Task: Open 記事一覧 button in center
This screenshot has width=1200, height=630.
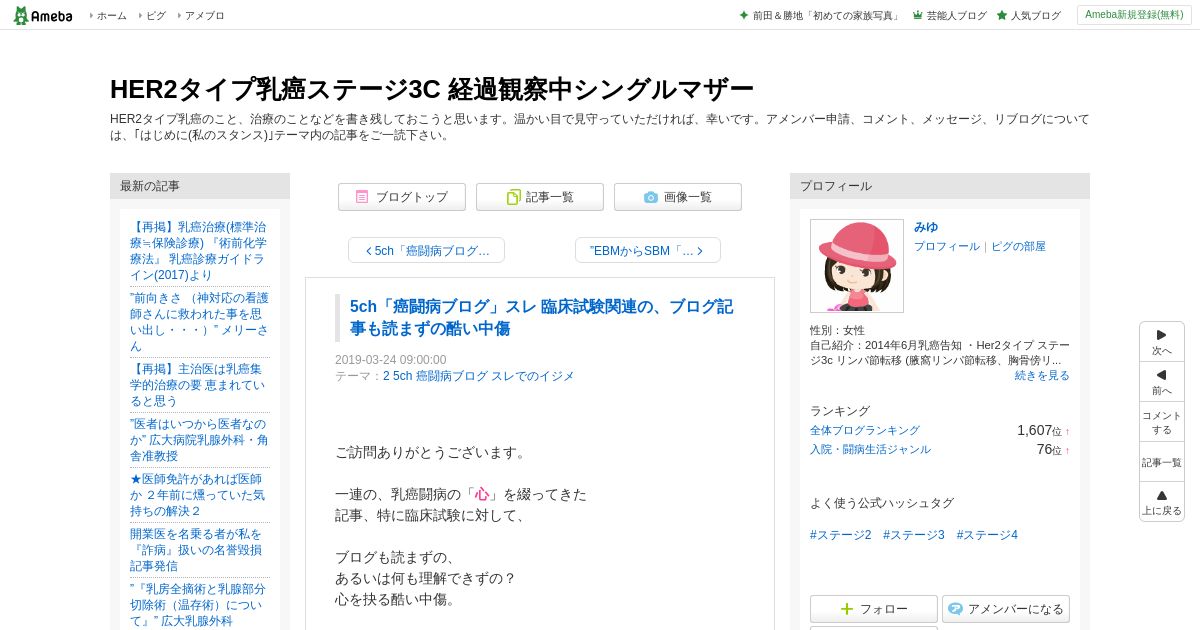Action: click(x=540, y=197)
